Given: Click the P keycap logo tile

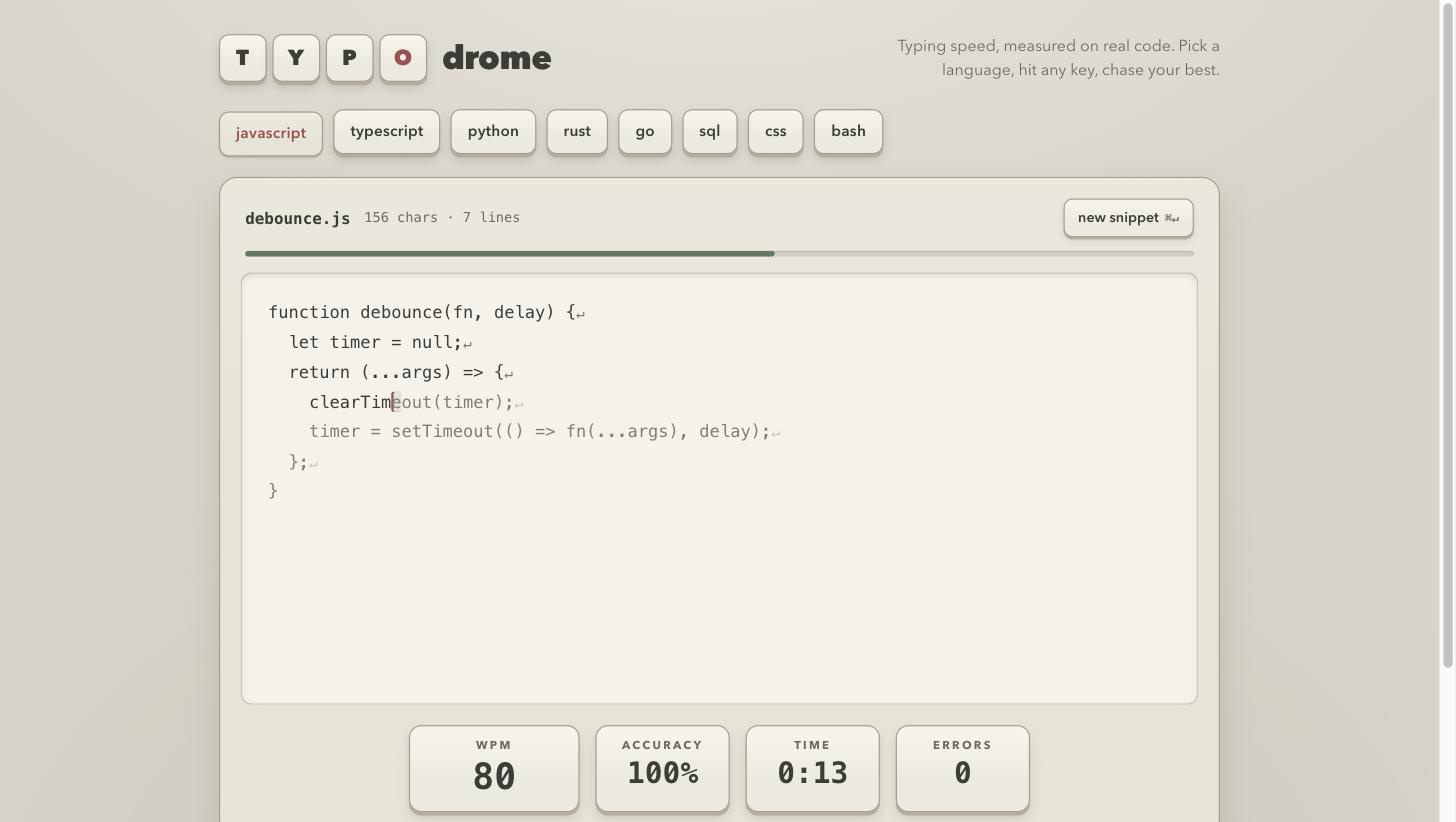Looking at the screenshot, I should click(x=349, y=58).
